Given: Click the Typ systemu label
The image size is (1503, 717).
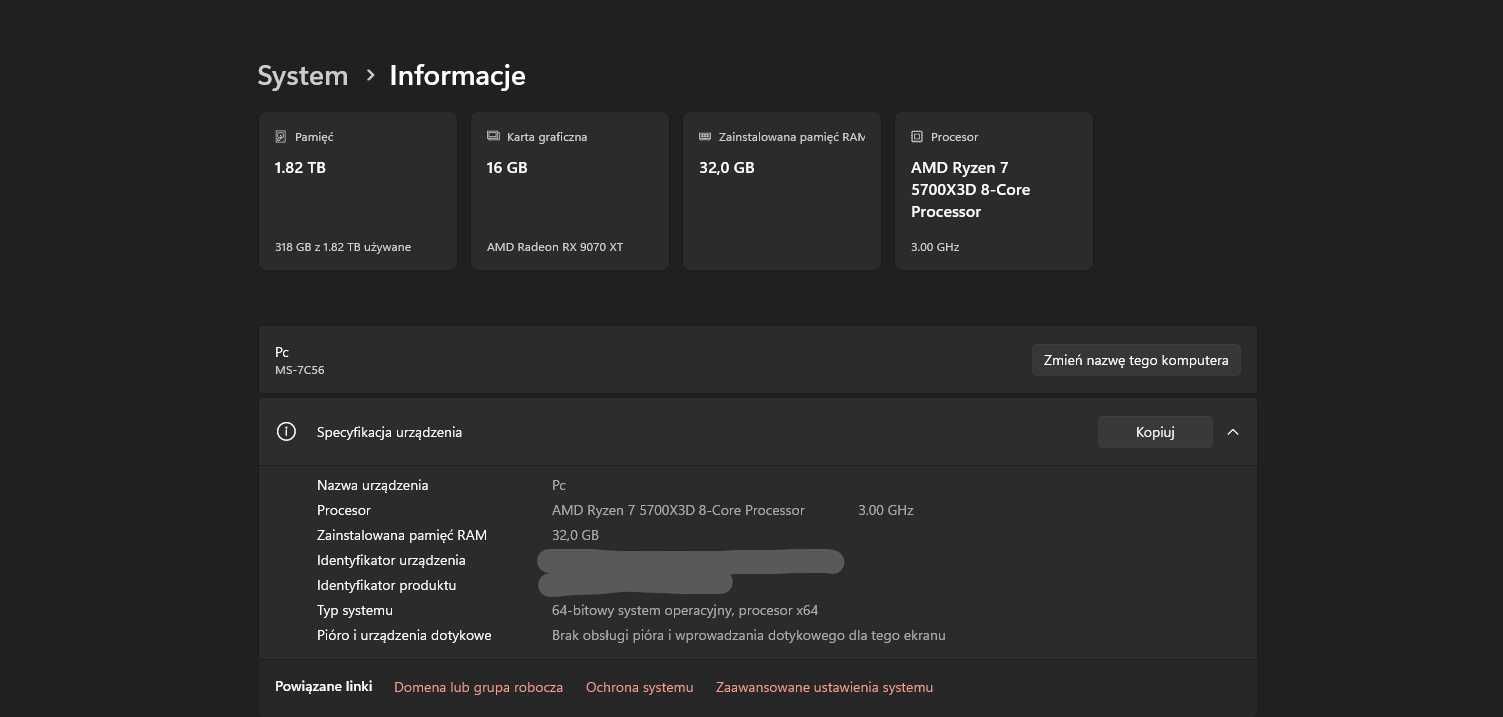Looking at the screenshot, I should pos(355,610).
